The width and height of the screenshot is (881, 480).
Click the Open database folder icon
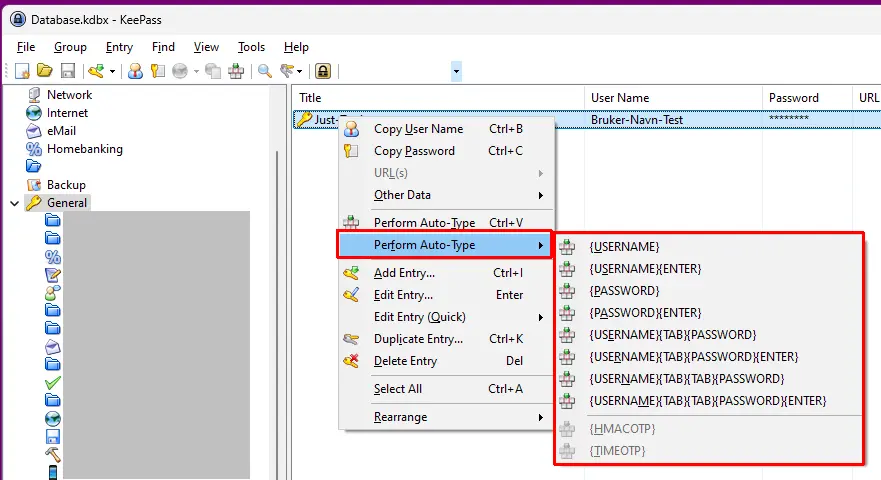[44, 71]
